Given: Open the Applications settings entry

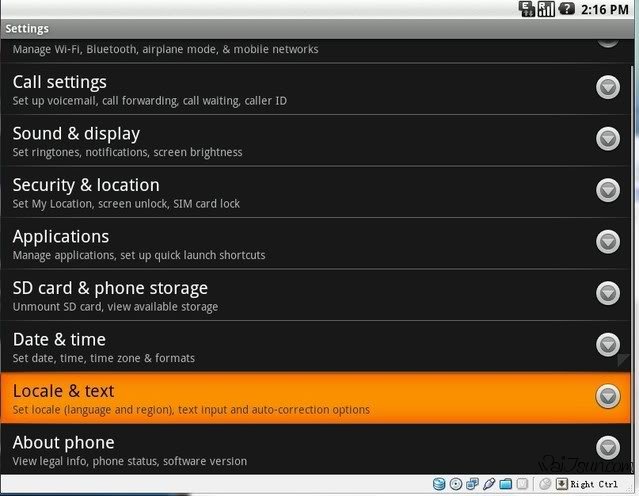Looking at the screenshot, I should [300, 243].
